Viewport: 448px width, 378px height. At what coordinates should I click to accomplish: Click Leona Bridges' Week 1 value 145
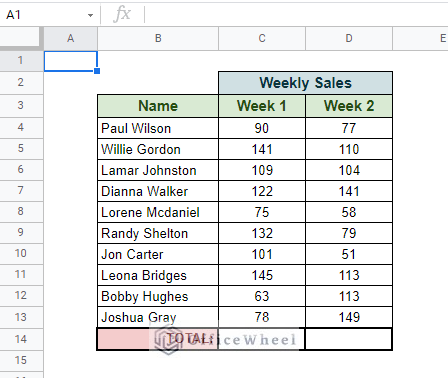(262, 275)
